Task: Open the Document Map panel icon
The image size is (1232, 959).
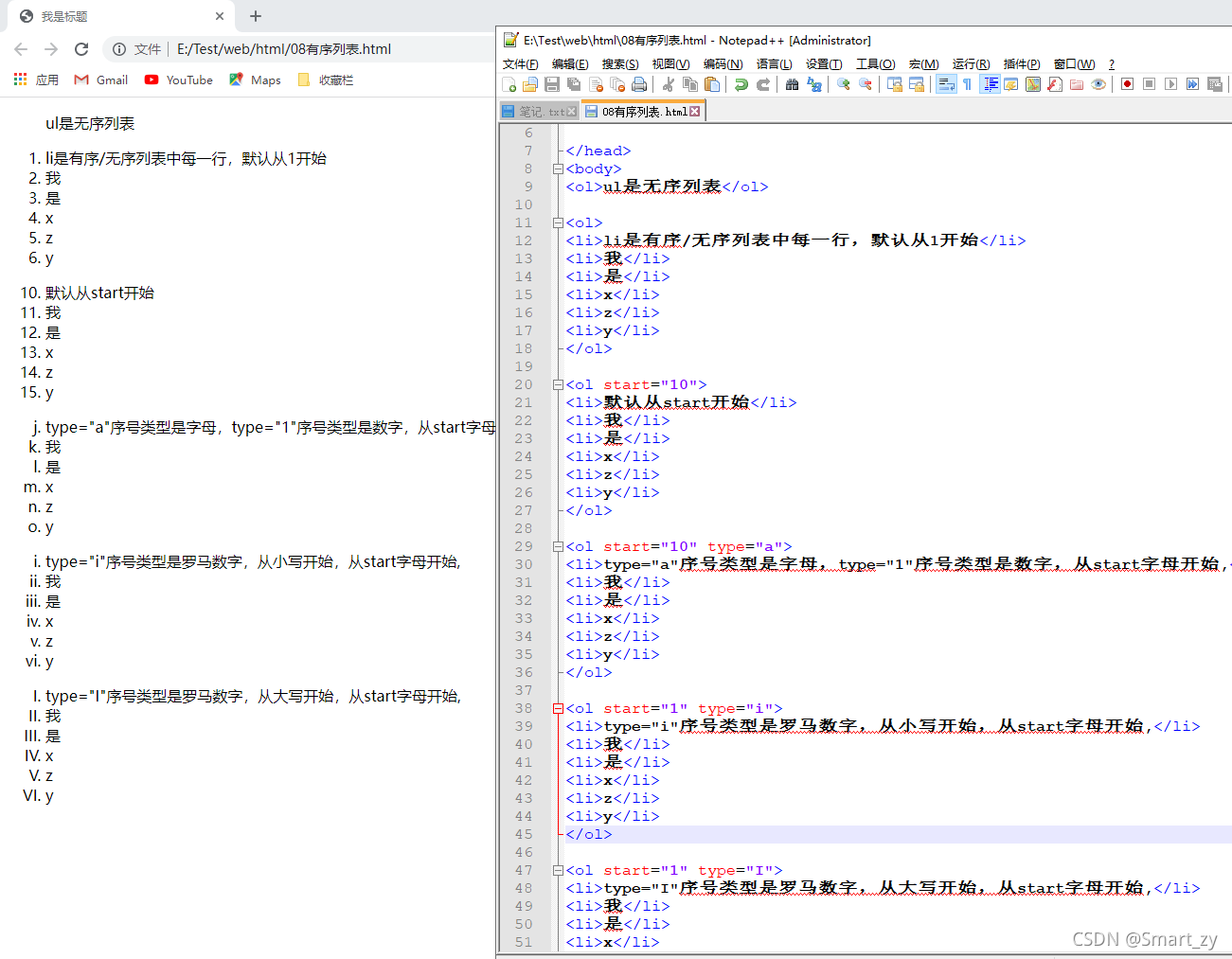Action: pos(1032,84)
